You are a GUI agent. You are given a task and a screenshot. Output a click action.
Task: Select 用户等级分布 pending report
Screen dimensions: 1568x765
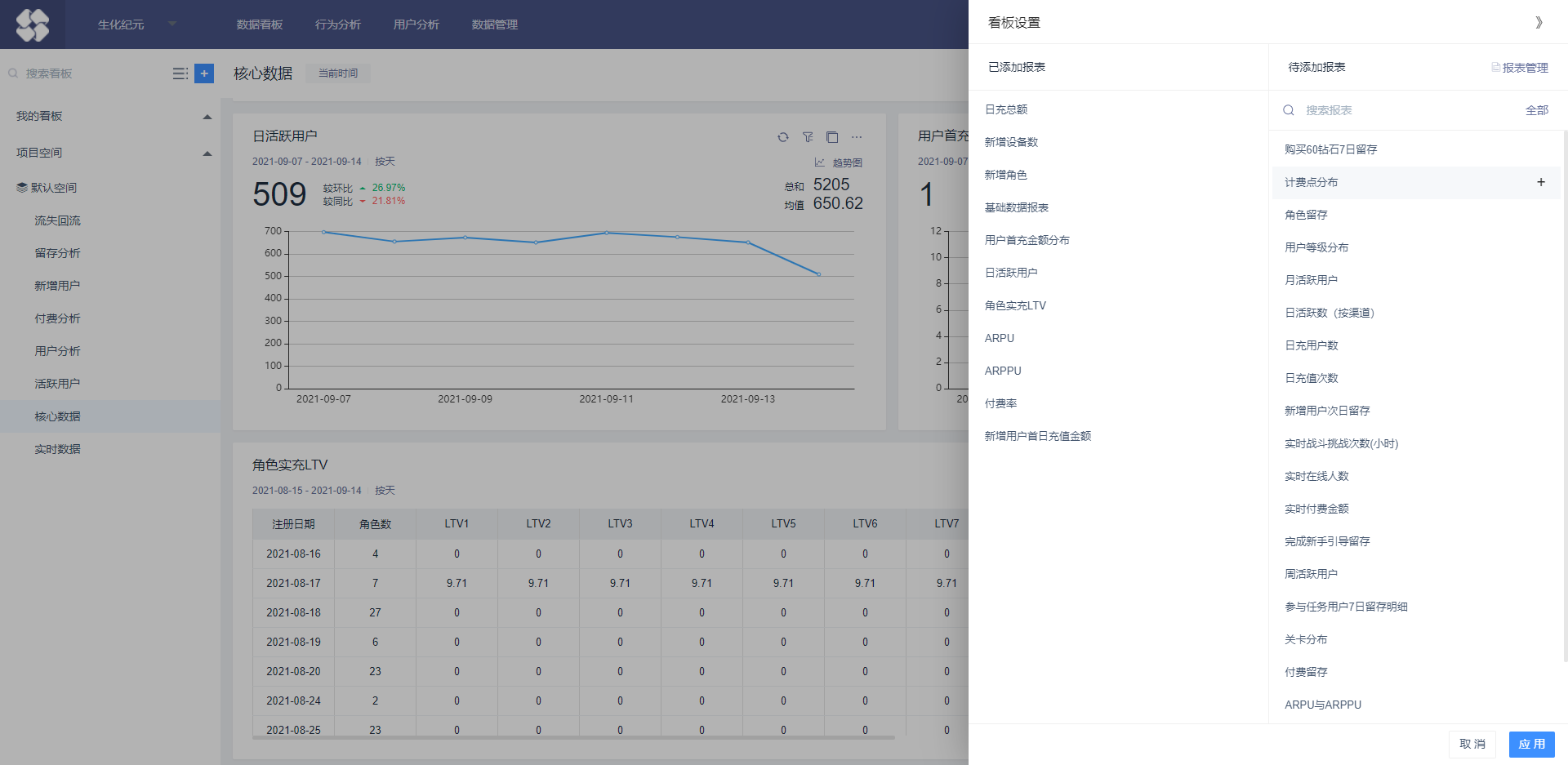tap(1316, 247)
